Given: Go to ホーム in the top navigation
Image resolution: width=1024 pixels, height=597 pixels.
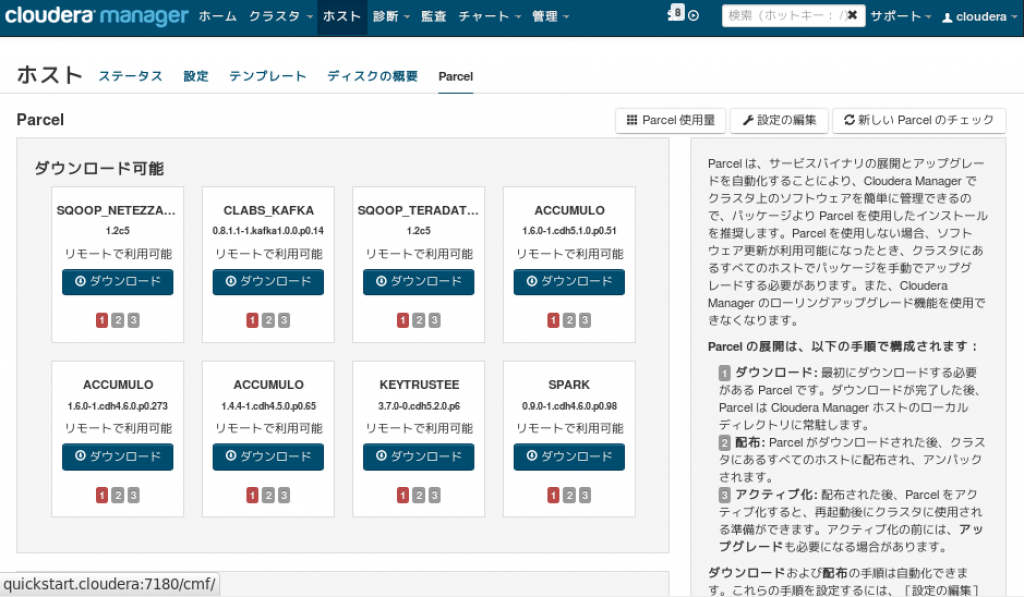Looking at the screenshot, I should coord(217,16).
